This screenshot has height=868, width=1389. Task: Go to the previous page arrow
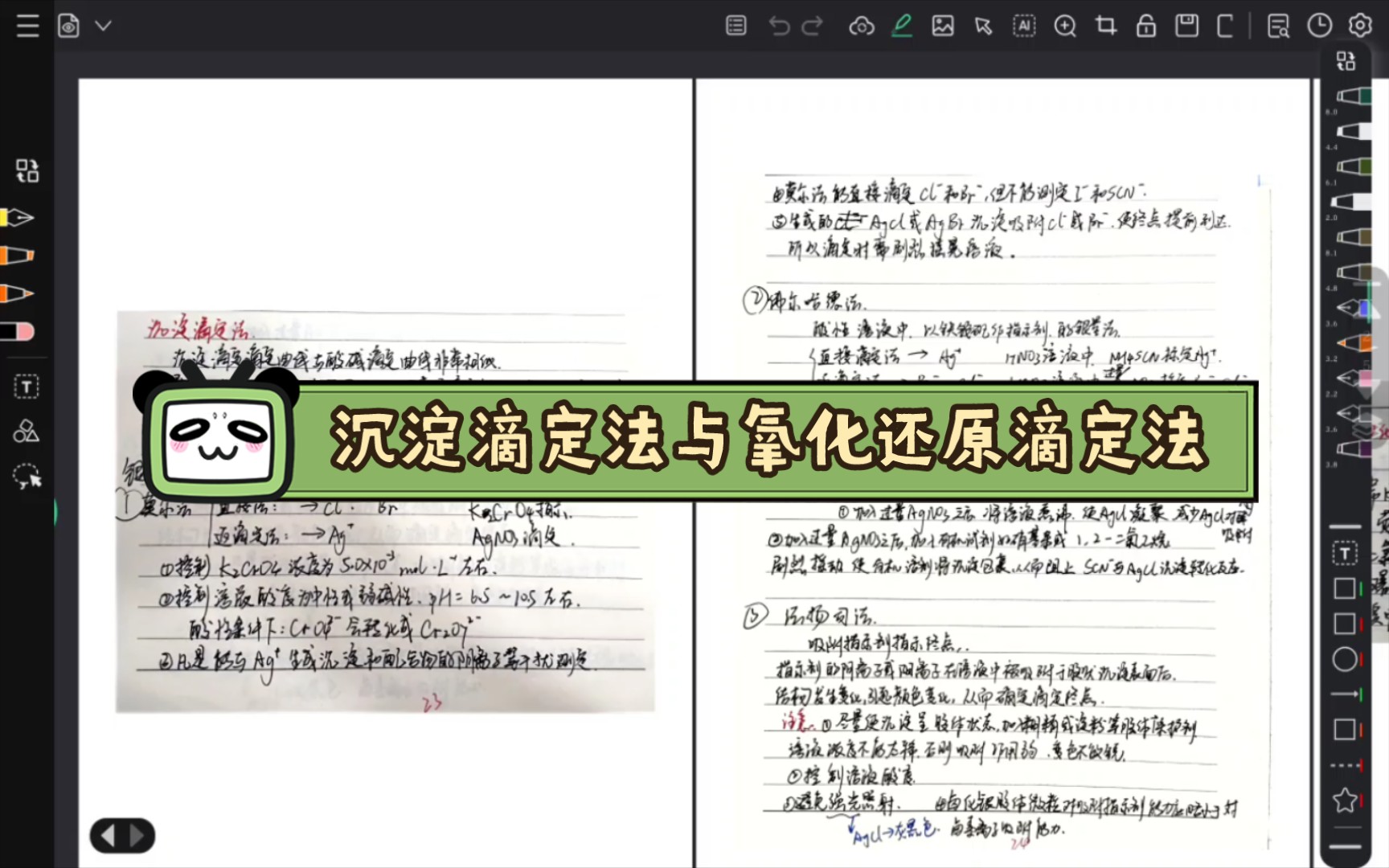click(108, 836)
